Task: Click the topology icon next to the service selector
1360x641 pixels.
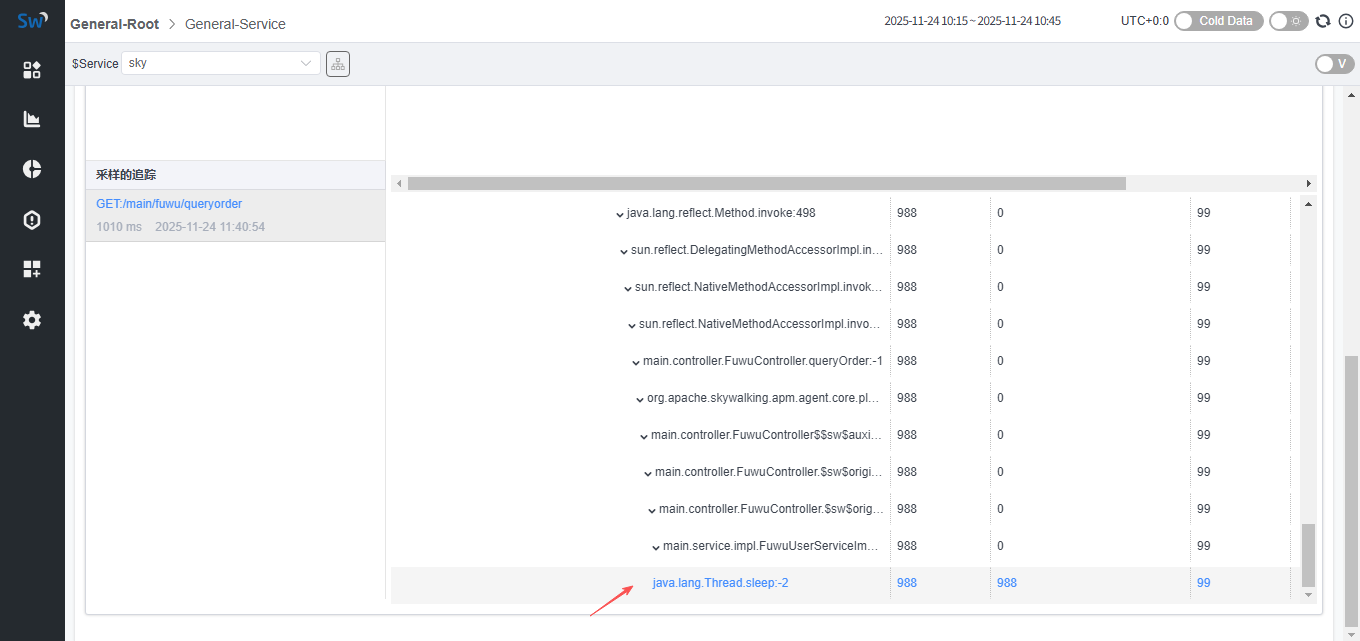Action: (x=338, y=64)
